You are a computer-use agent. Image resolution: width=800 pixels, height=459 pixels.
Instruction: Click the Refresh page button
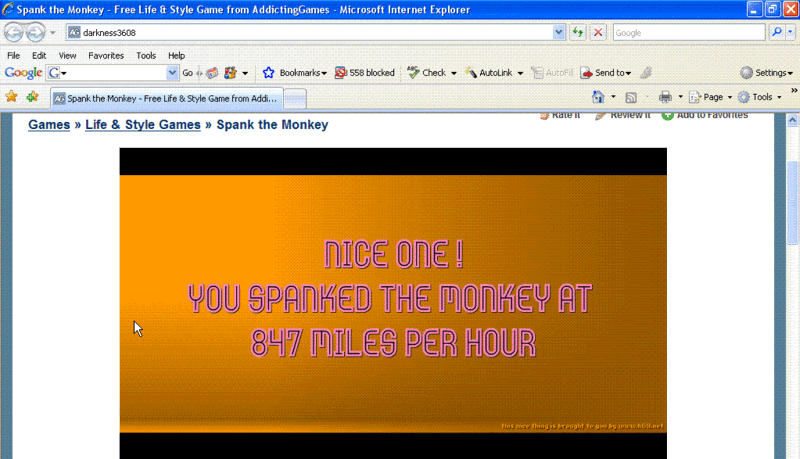point(578,32)
